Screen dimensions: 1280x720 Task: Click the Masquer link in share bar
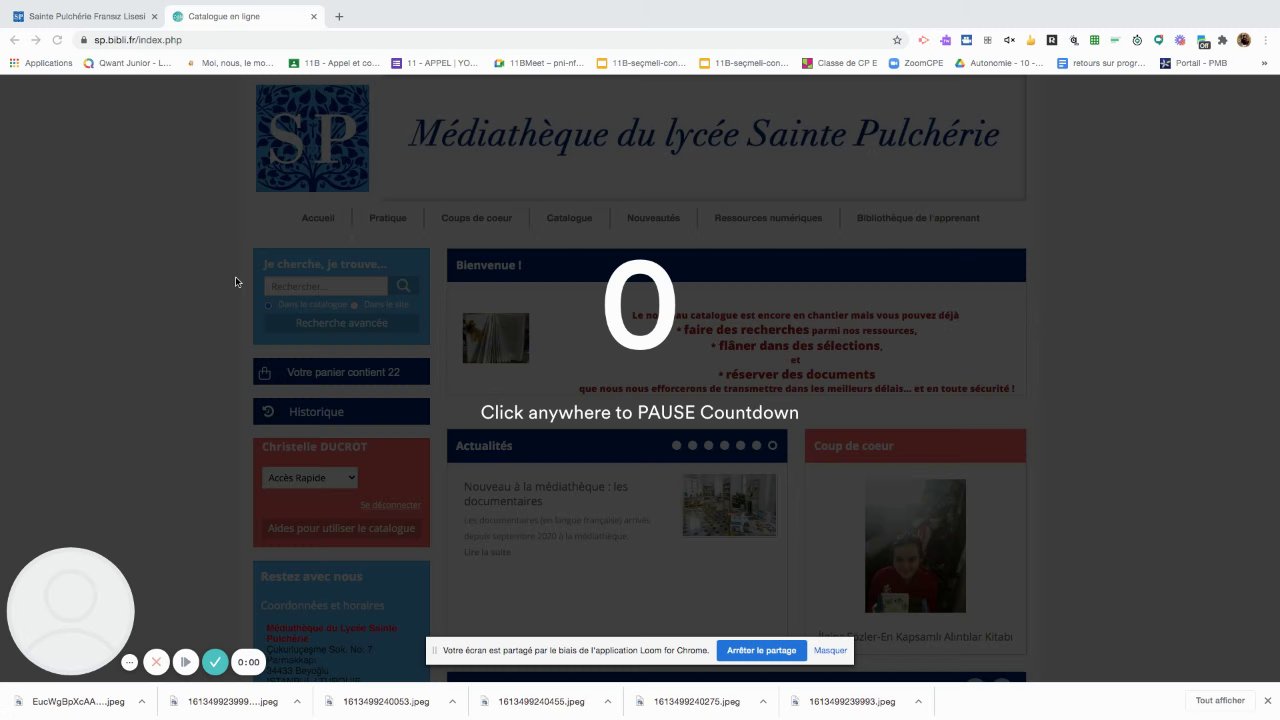(830, 650)
